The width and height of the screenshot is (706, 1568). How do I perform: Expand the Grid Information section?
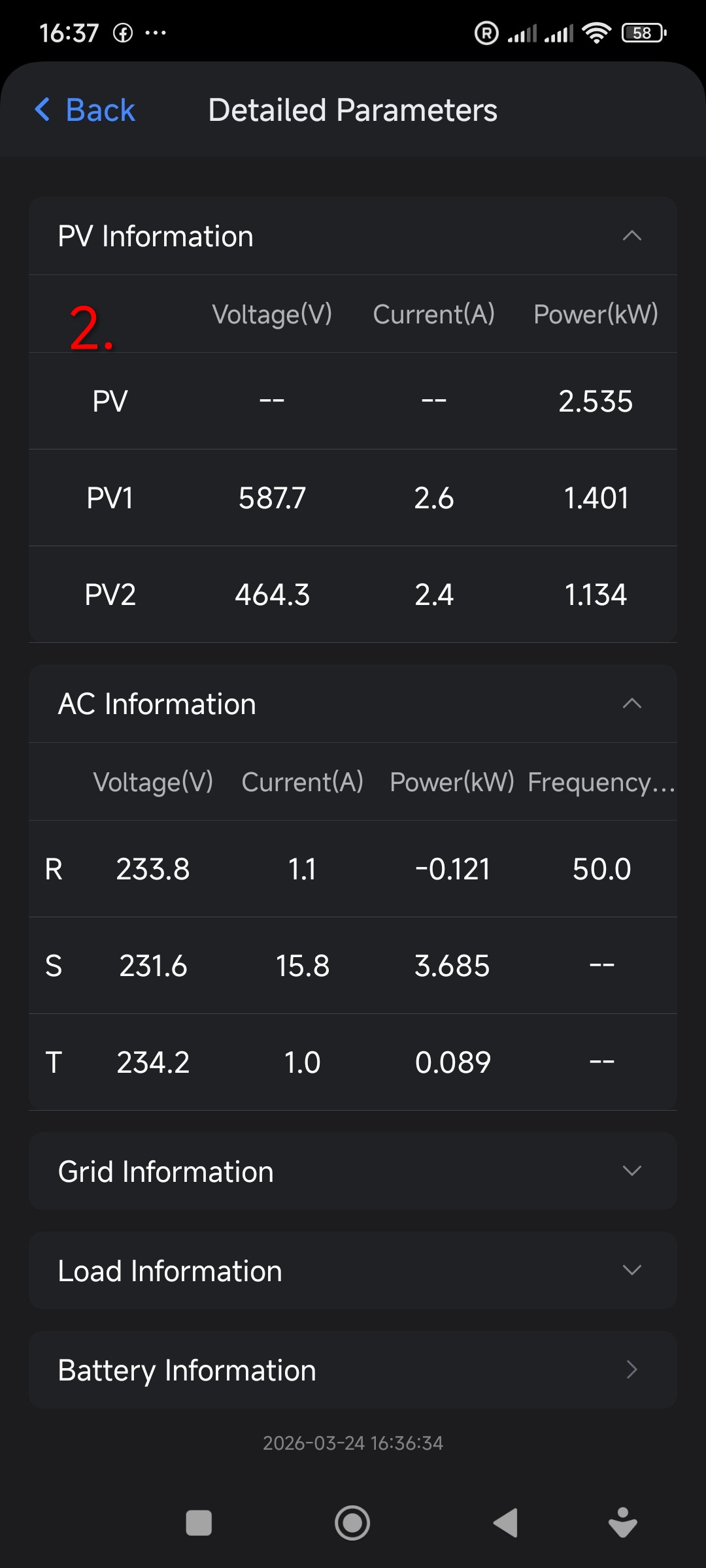631,1171
